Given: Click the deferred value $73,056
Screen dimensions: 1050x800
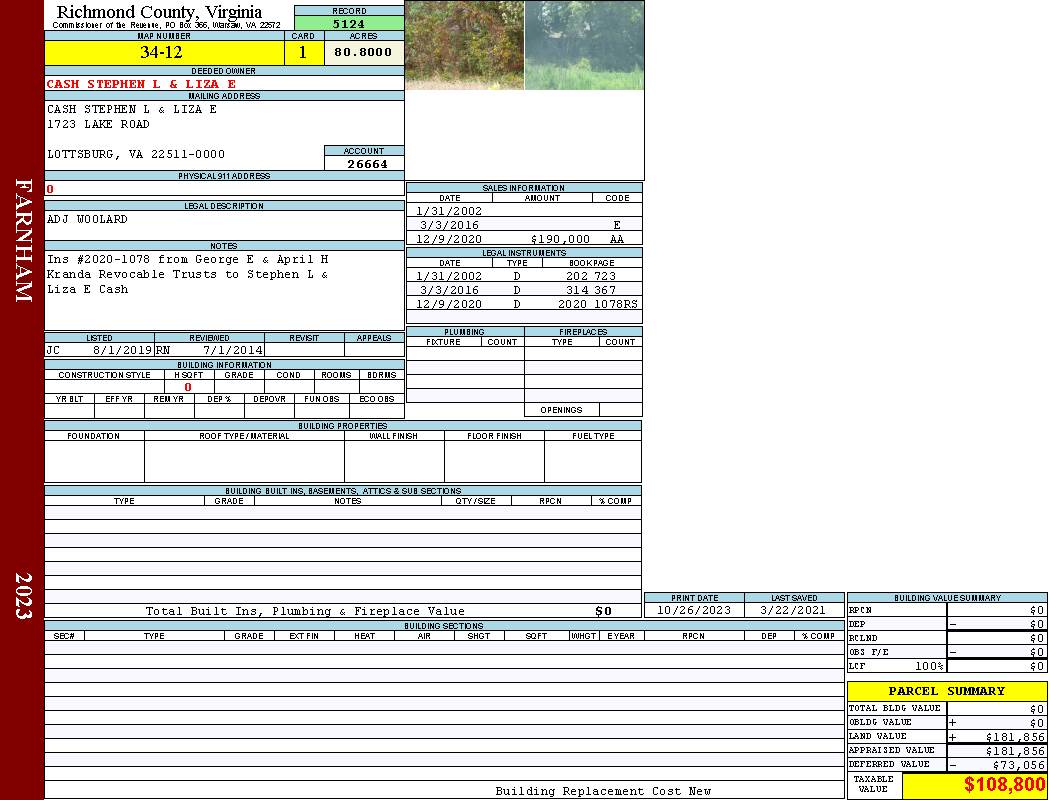Looking at the screenshot, I should tap(1017, 765).
